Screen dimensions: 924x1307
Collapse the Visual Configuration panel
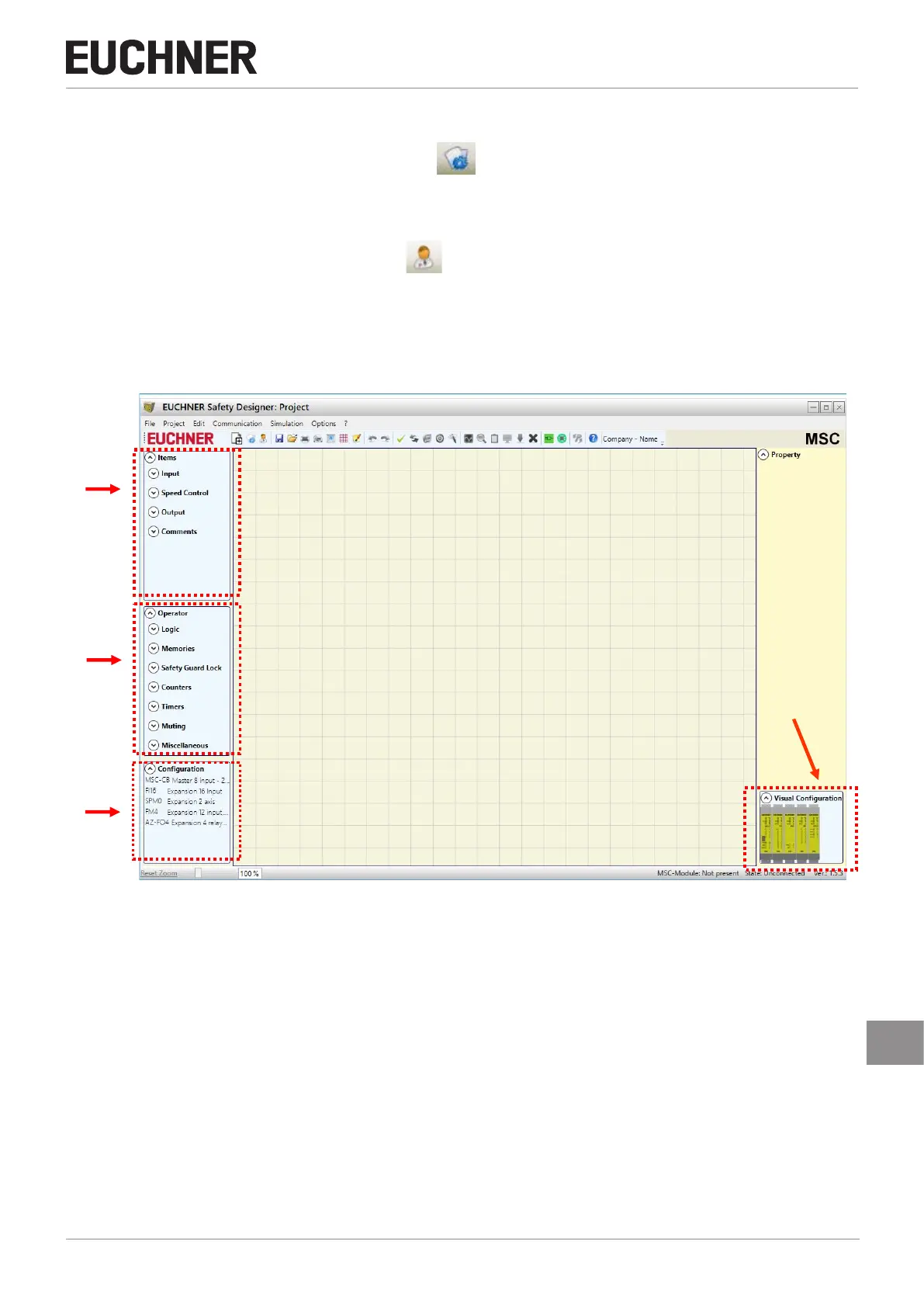coord(767,798)
